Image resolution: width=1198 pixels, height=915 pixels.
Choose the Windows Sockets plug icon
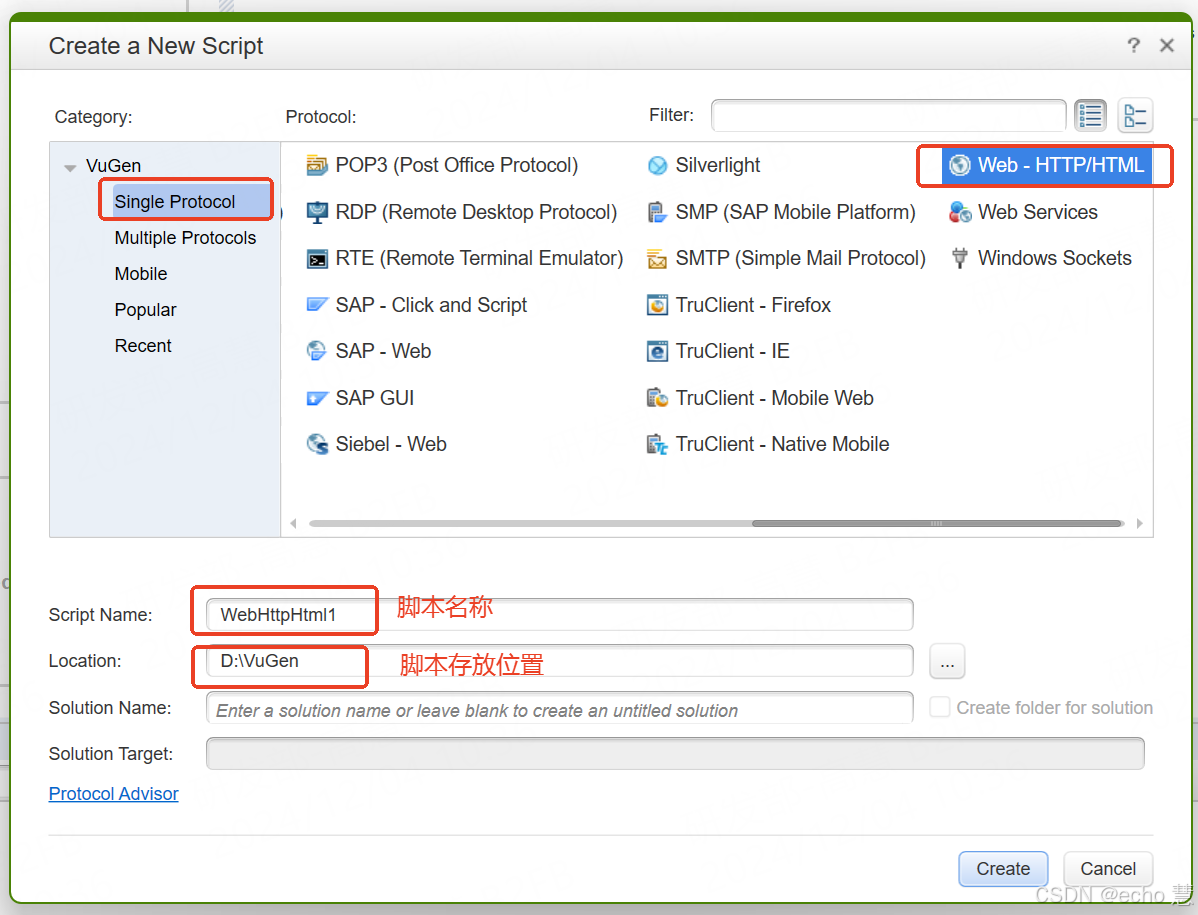tap(960, 258)
